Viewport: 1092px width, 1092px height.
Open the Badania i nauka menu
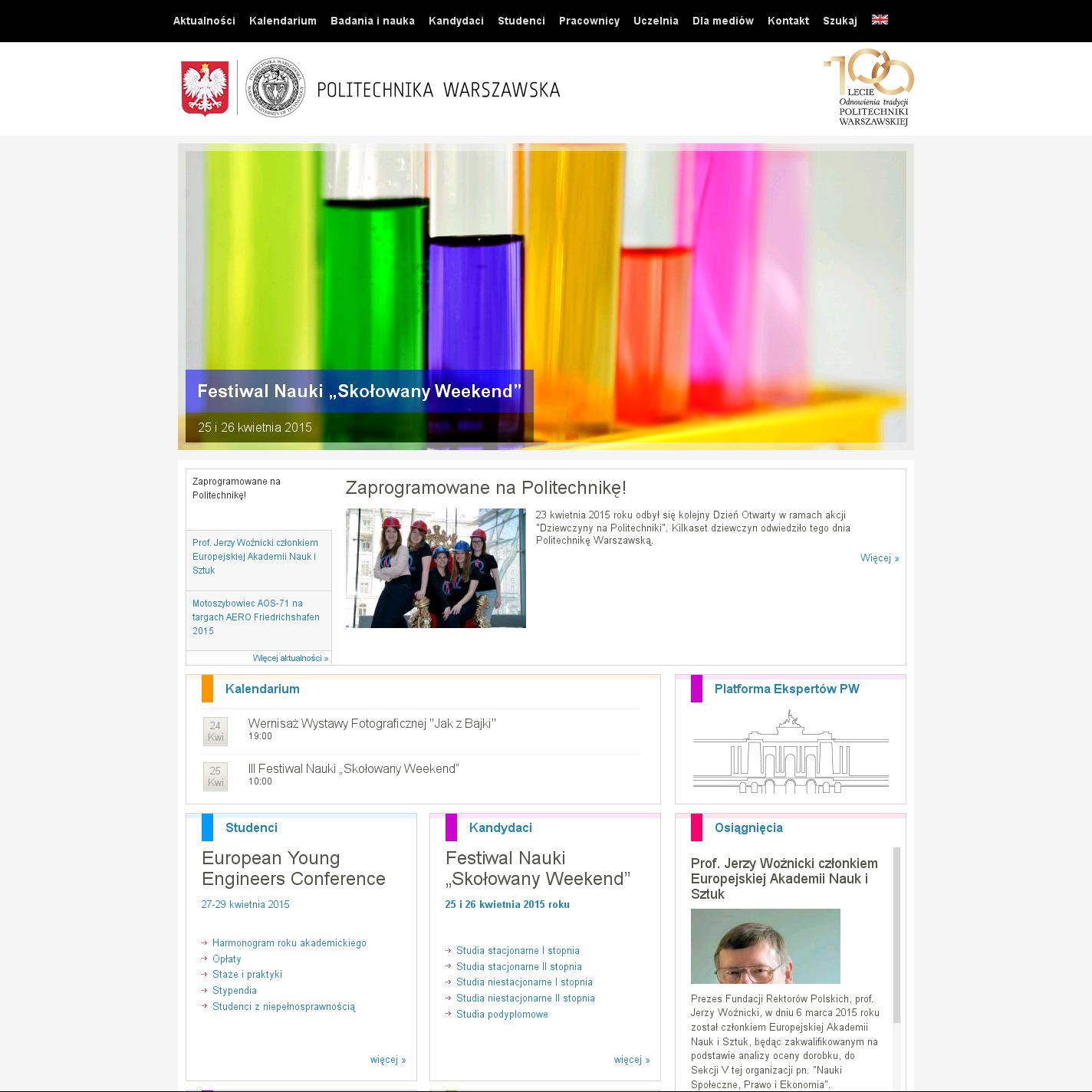pos(373,21)
